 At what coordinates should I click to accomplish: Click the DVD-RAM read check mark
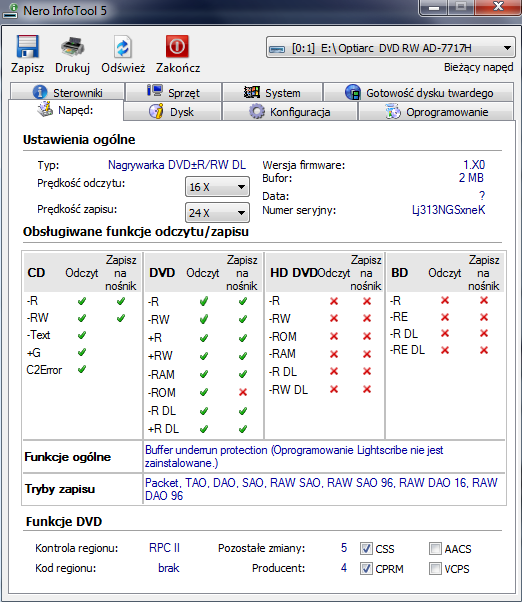click(204, 374)
